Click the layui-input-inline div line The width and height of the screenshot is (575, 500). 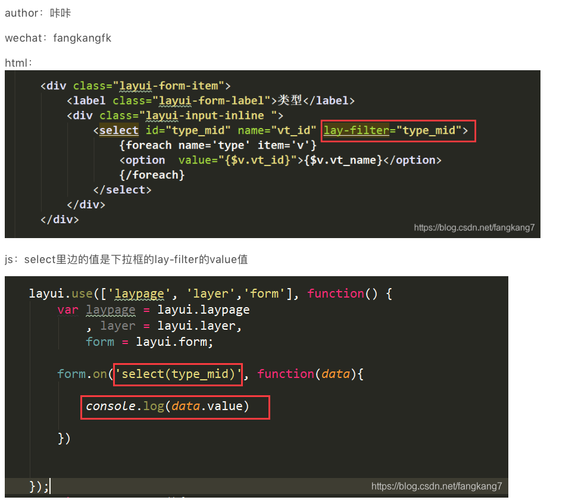tap(175, 116)
